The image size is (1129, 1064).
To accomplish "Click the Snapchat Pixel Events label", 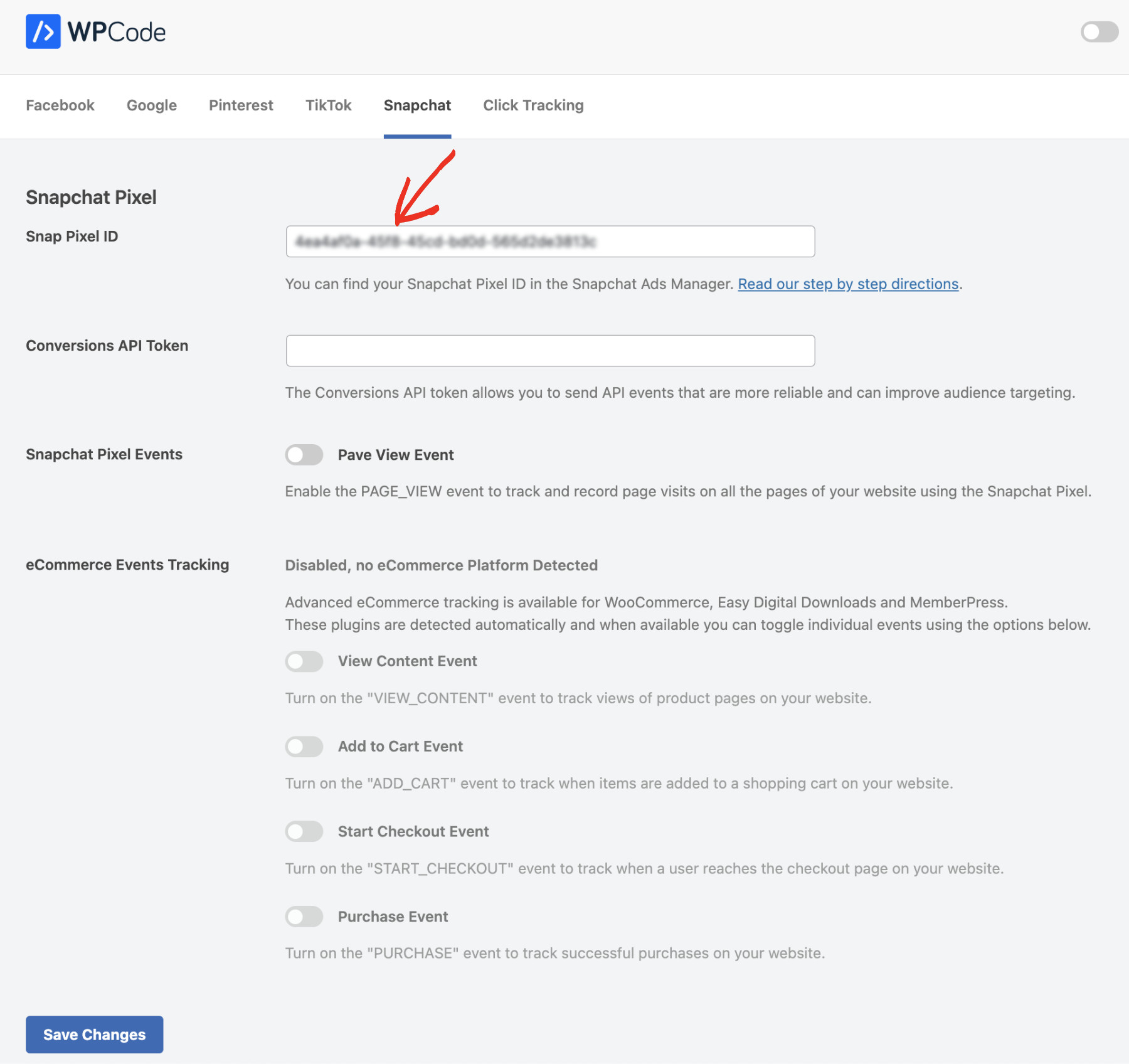I will point(104,454).
